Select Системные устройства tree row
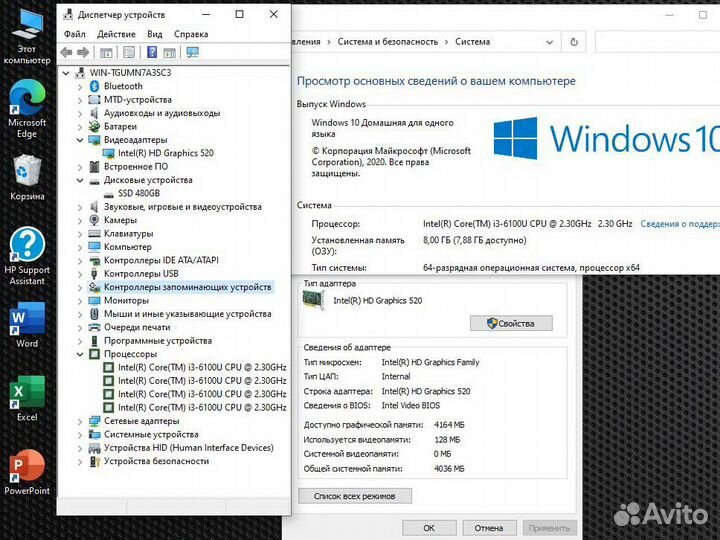The image size is (720, 540). [151, 434]
